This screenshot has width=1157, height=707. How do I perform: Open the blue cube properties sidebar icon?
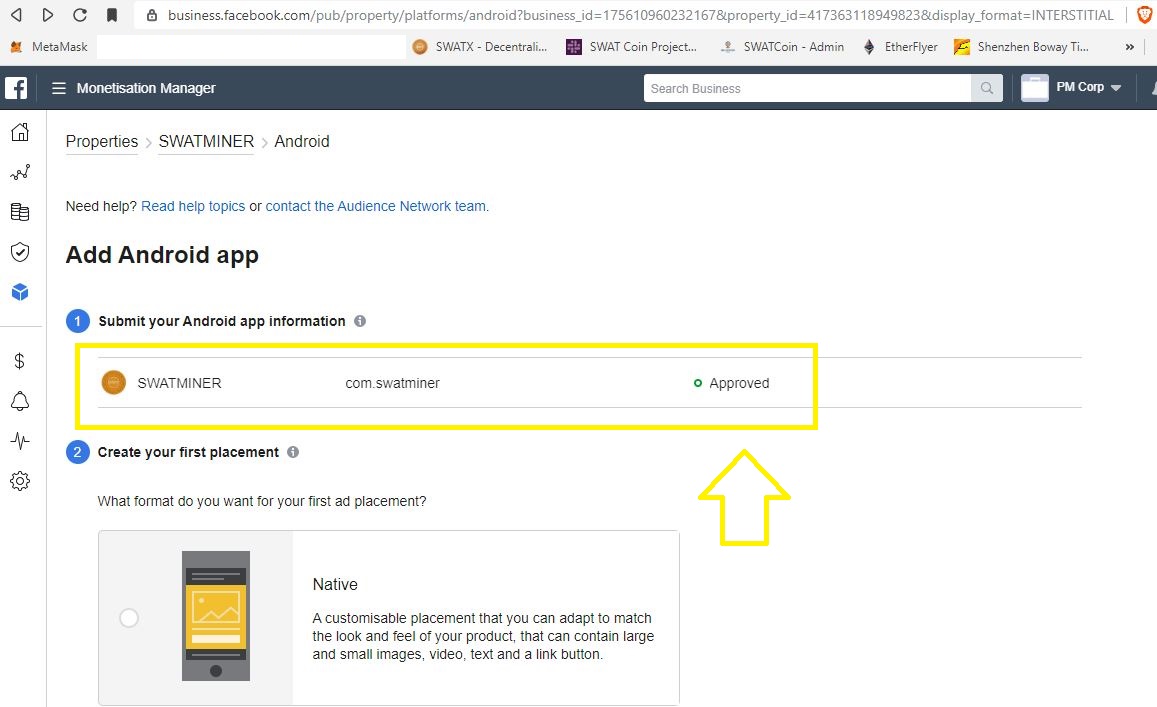click(x=20, y=292)
